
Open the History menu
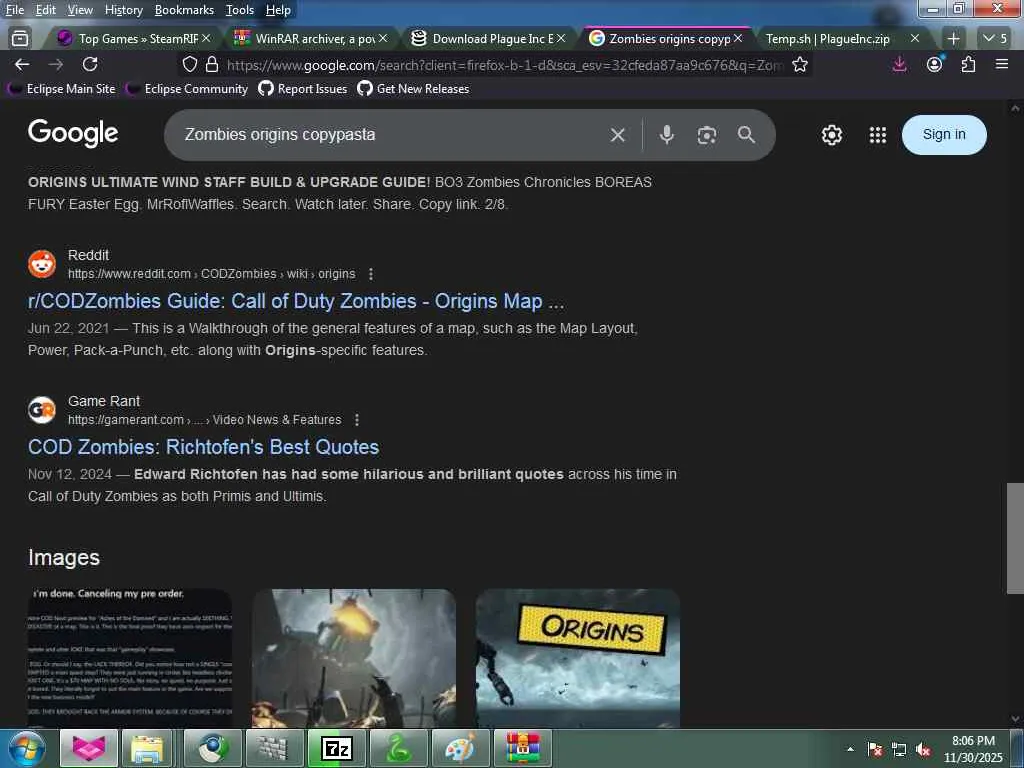point(123,10)
